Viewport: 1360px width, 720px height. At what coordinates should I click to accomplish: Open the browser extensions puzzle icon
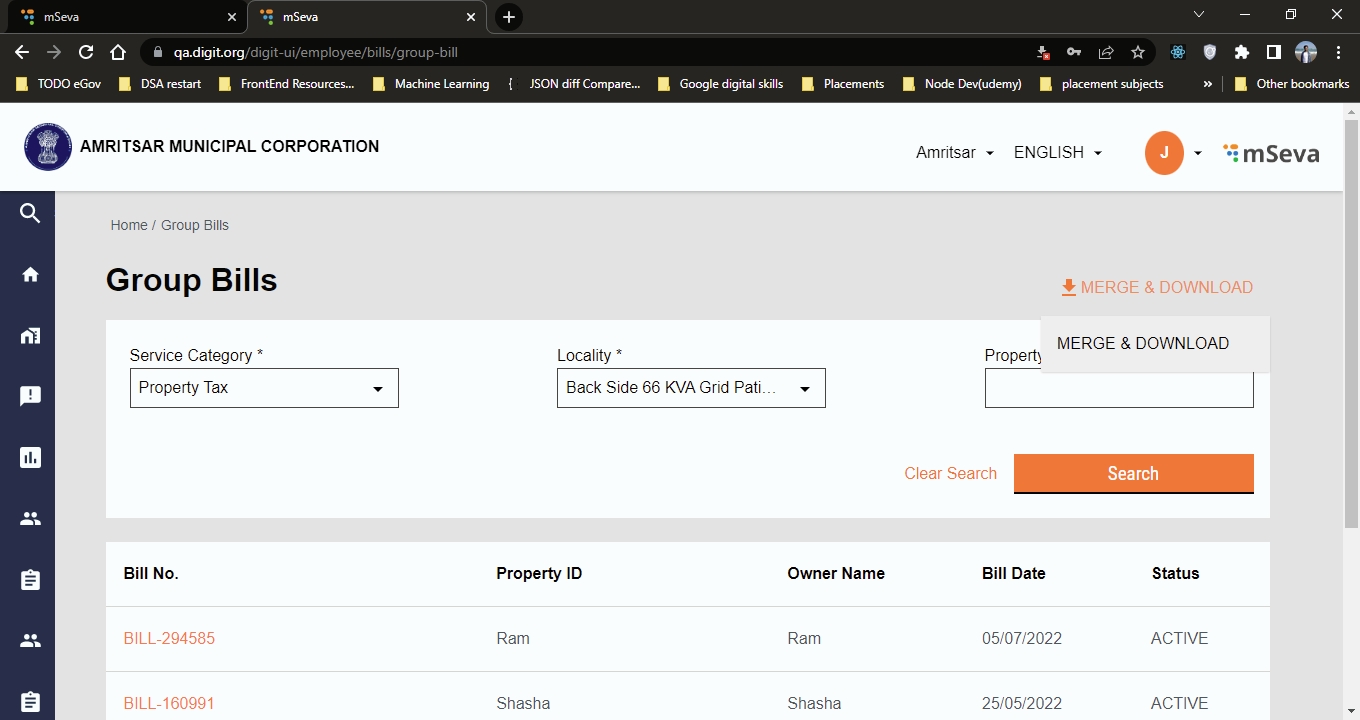[x=1241, y=52]
